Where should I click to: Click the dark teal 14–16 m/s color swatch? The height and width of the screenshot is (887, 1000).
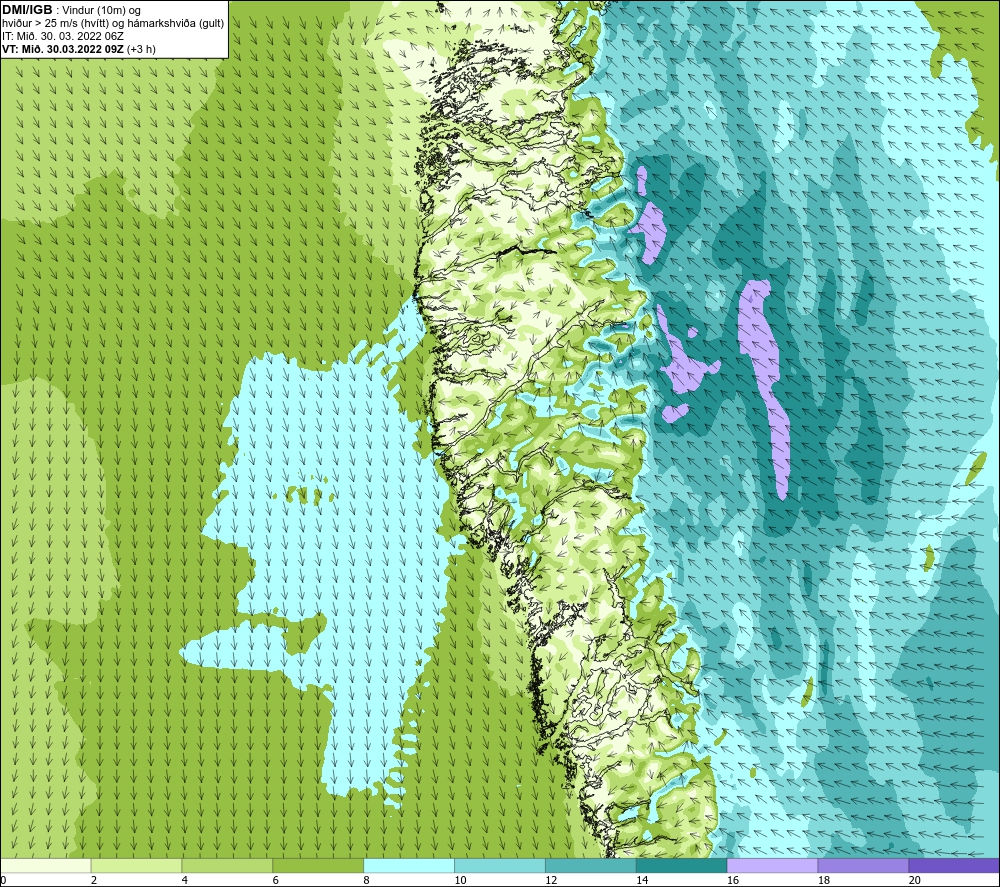pyautogui.click(x=682, y=865)
